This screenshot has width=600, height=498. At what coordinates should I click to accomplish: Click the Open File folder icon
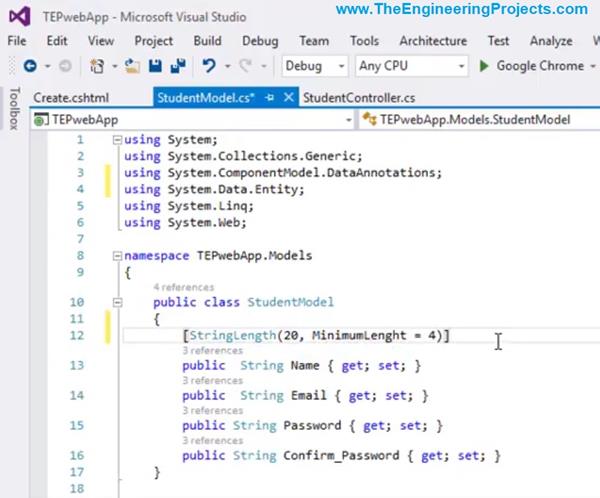point(132,66)
